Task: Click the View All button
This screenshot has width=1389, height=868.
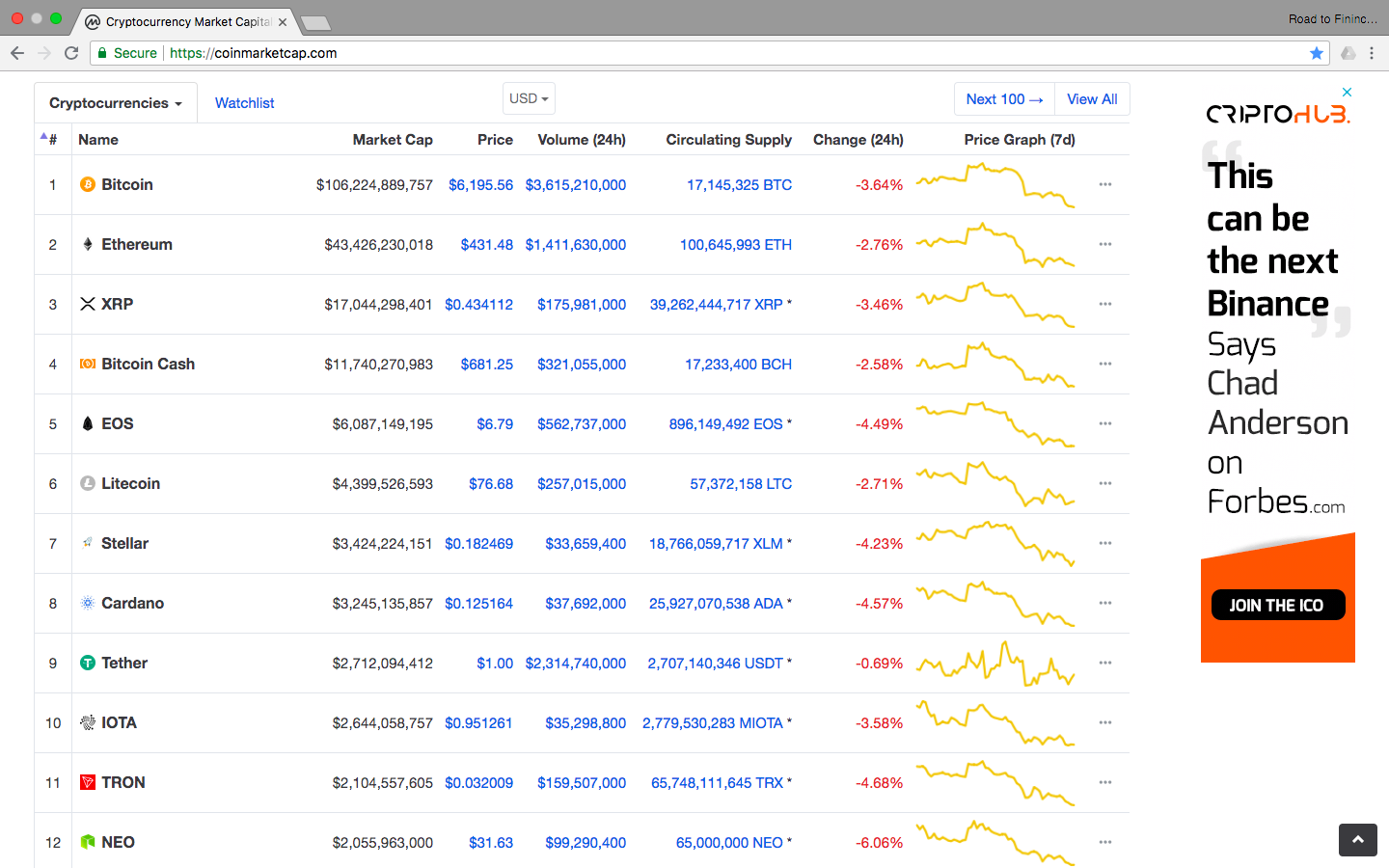Action: pos(1092,99)
